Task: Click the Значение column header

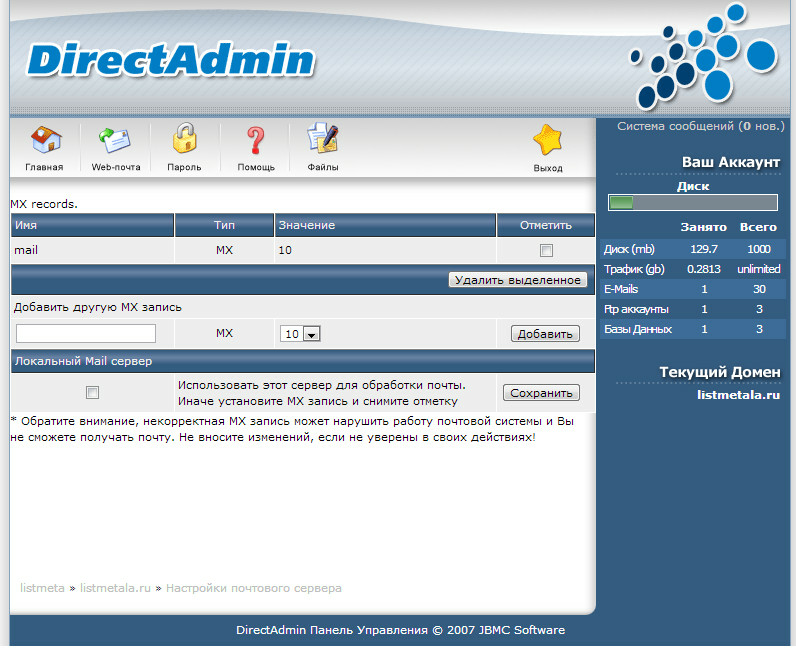Action: point(385,225)
